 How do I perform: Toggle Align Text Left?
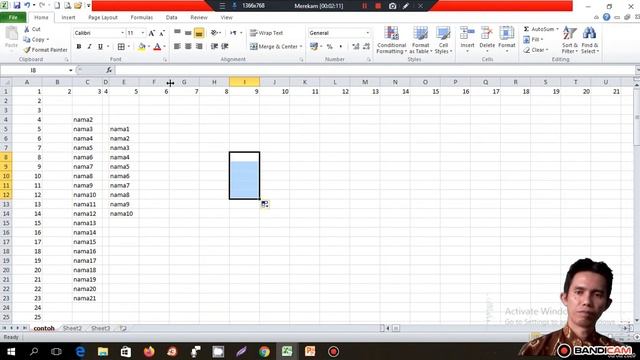point(177,47)
